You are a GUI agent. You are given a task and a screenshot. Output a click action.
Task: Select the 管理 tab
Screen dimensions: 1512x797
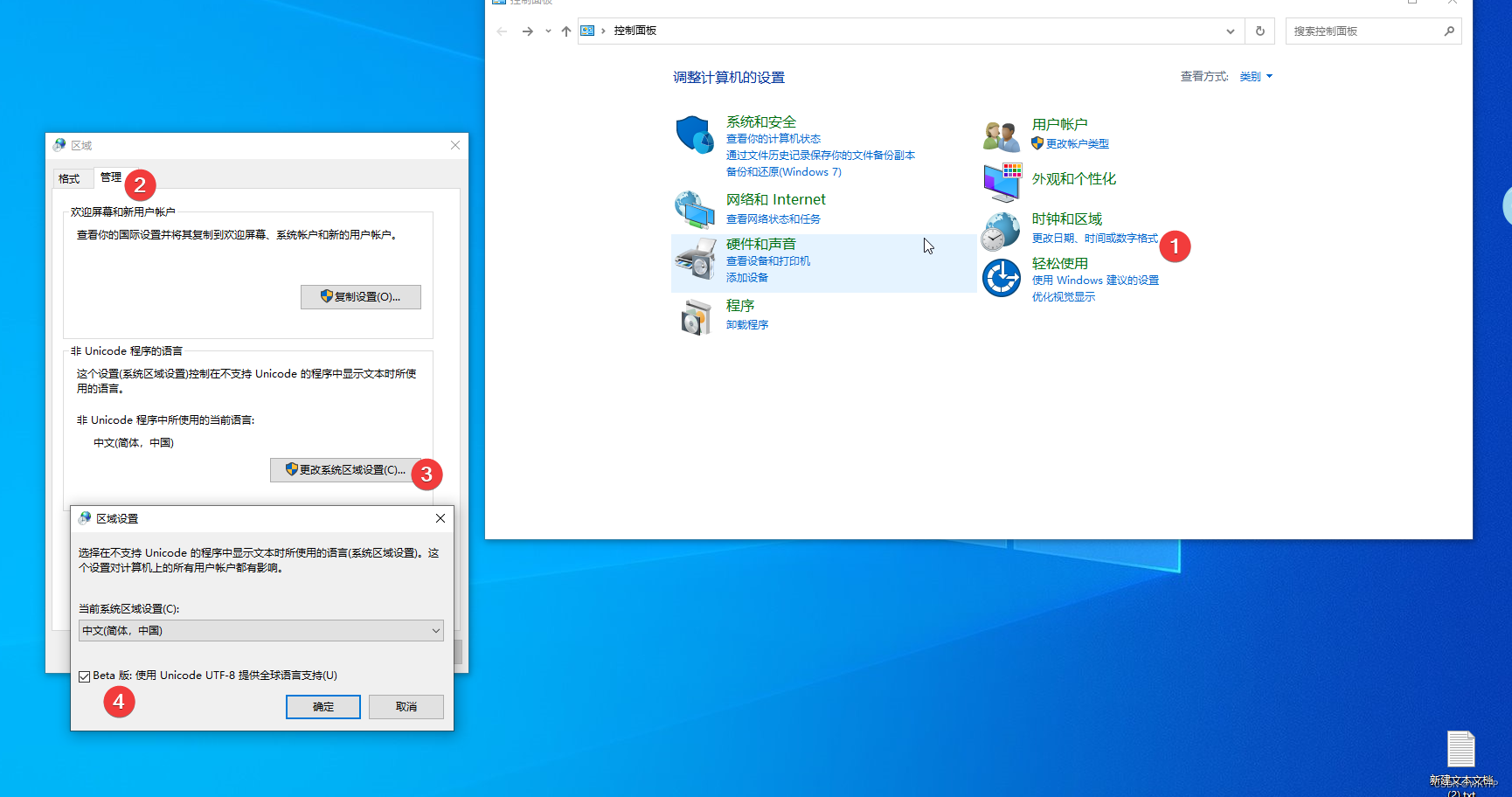[x=111, y=177]
